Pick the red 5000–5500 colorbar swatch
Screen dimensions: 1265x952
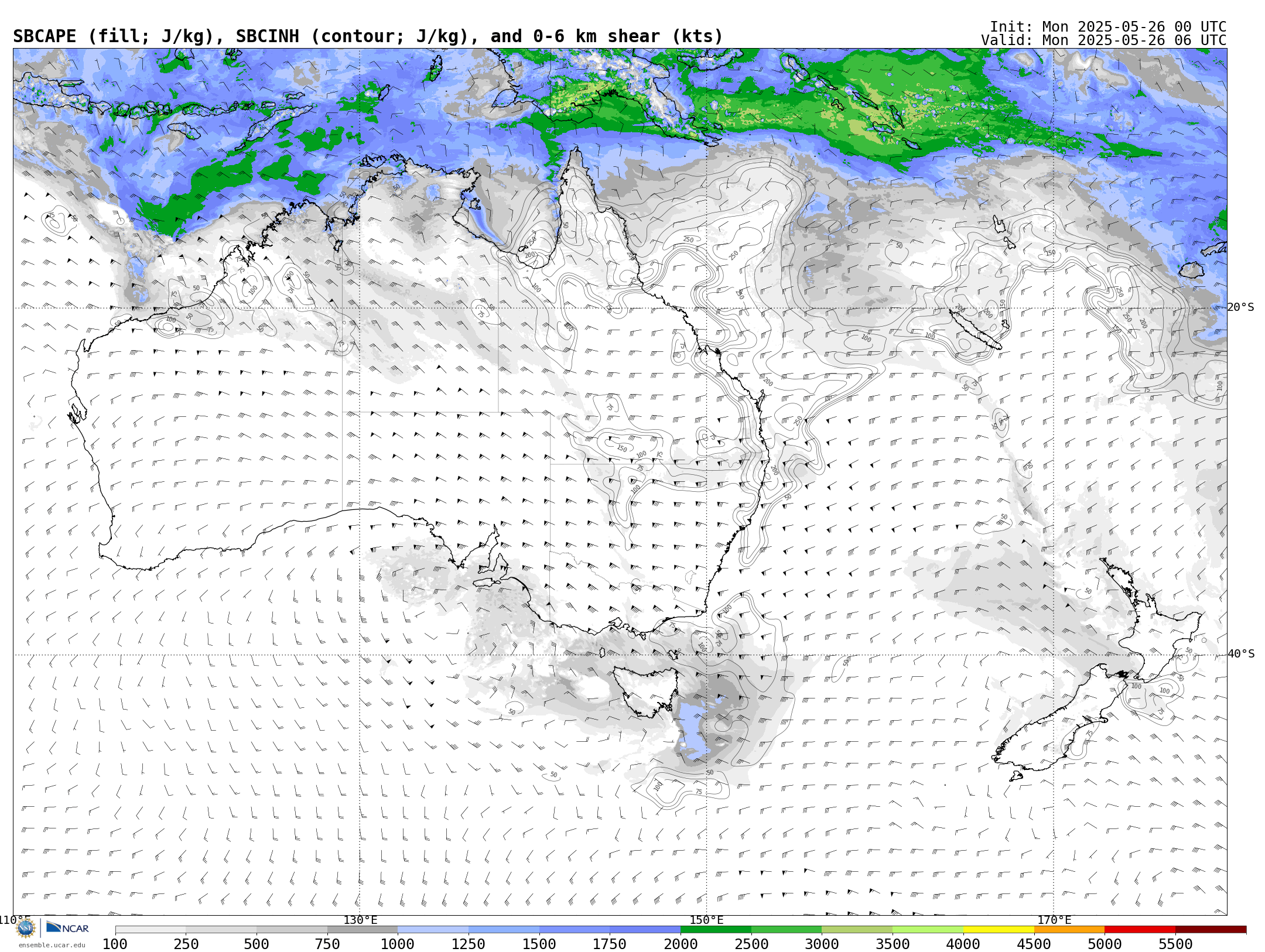click(1140, 930)
